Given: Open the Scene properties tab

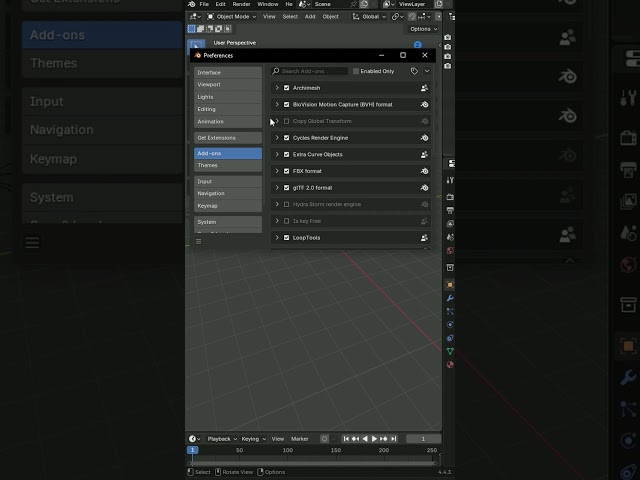Looking at the screenshot, I should pos(450,237).
